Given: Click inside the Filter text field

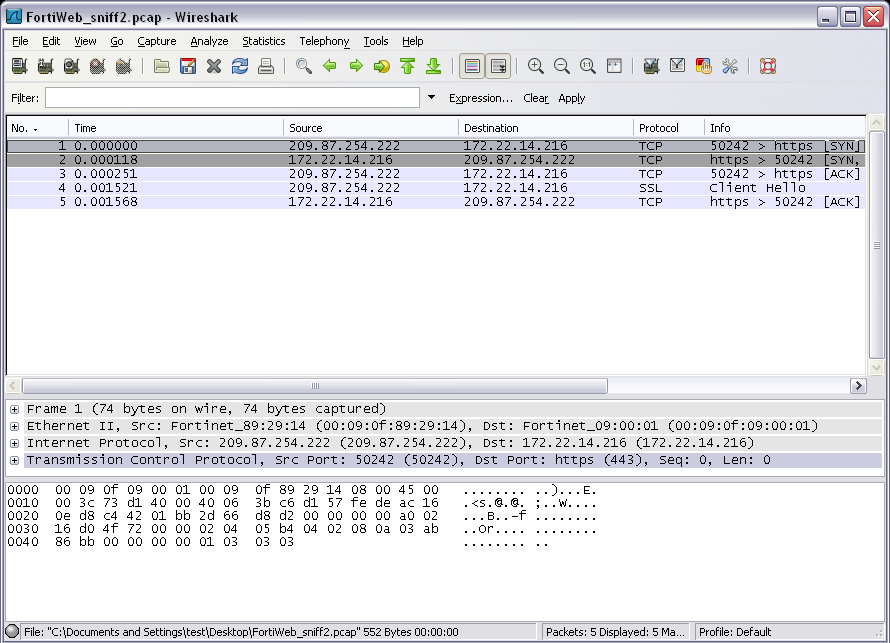Looking at the screenshot, I should click(x=232, y=98).
